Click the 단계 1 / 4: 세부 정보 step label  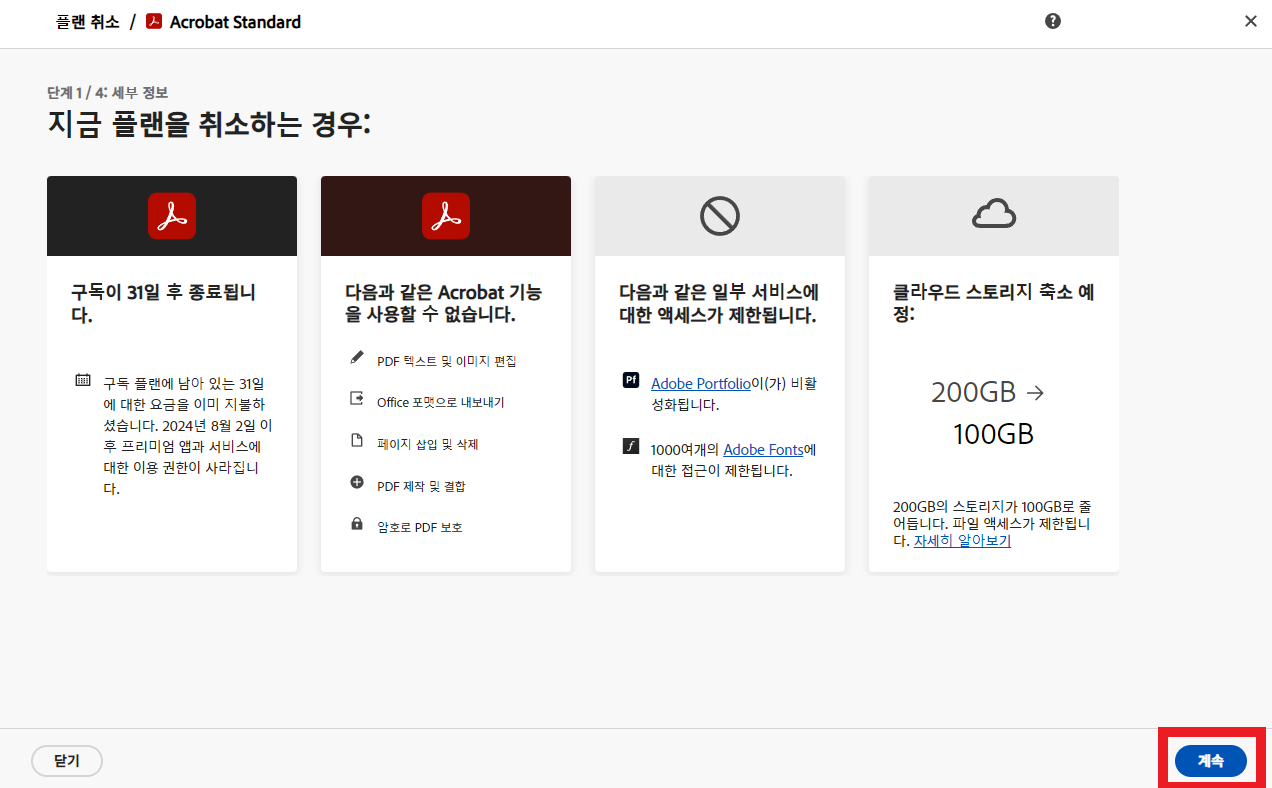coord(107,92)
